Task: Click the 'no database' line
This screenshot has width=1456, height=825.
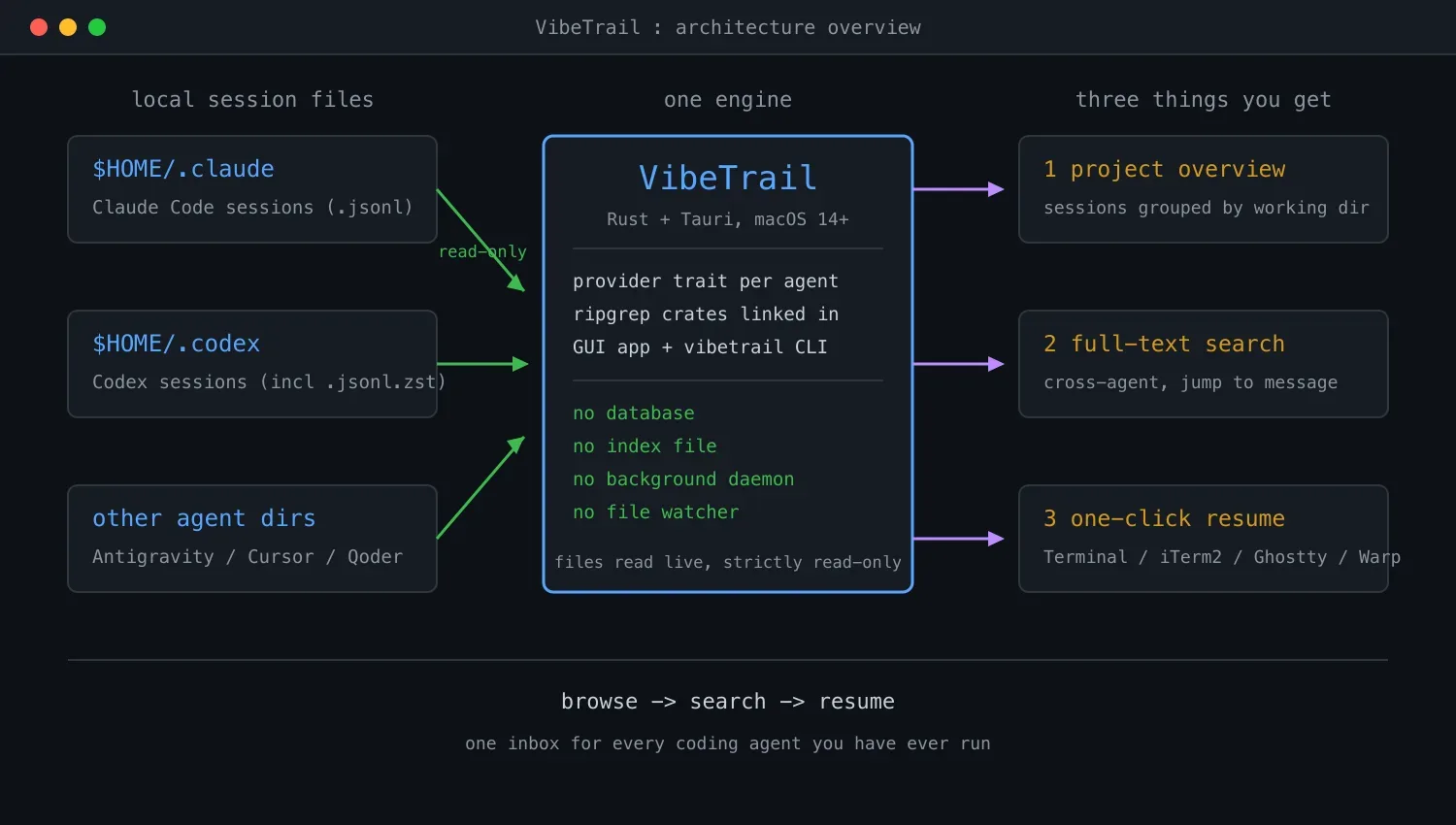Action: pos(634,413)
